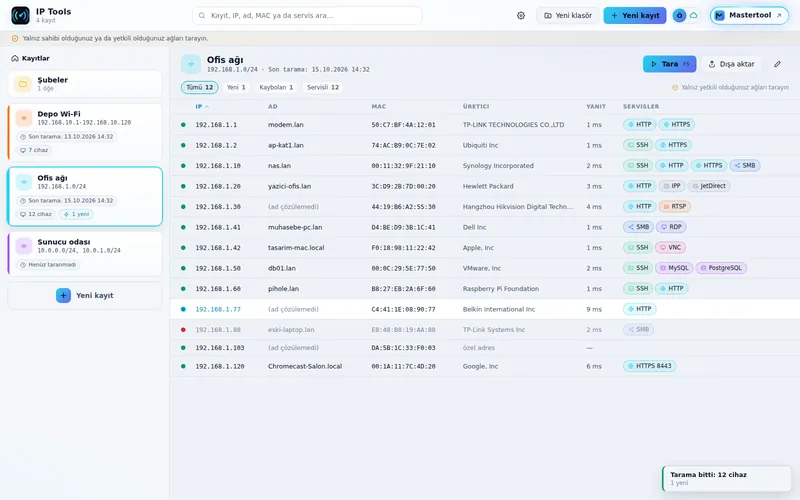Screen dimensions: 800x500
Task: Click the VNC badge on tasarim-mac.local row
Action: [670, 247]
